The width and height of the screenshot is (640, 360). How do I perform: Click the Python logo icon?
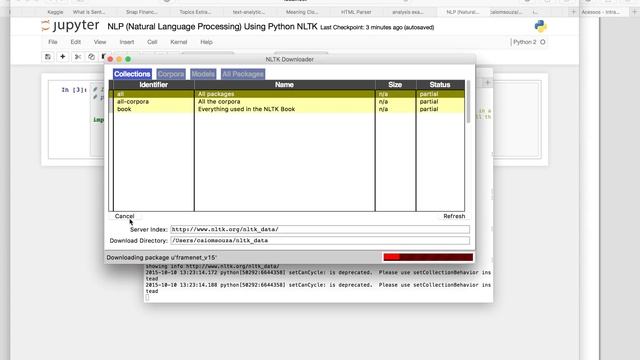(x=540, y=26)
